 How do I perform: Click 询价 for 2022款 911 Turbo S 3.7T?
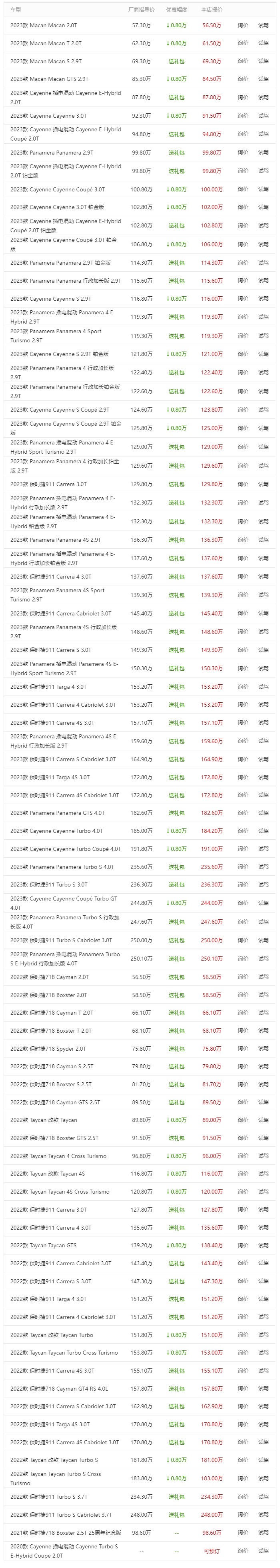(x=243, y=1497)
